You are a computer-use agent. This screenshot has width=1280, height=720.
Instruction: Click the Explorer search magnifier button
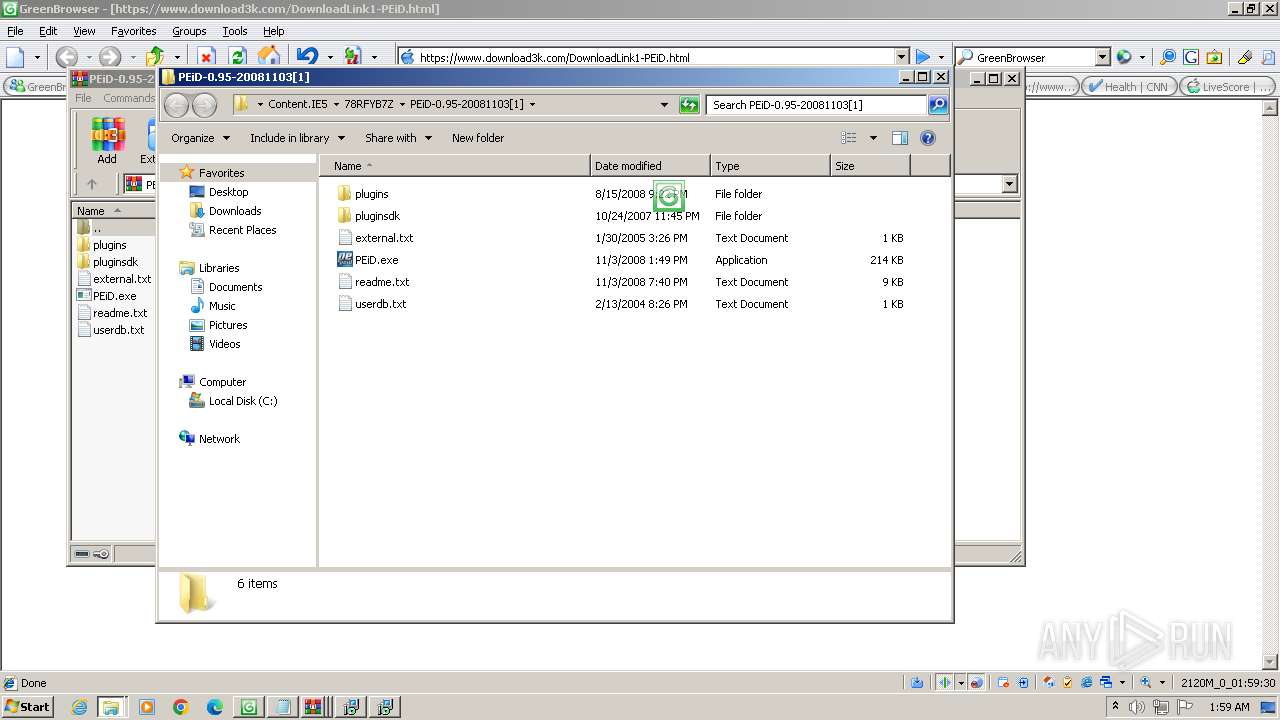coord(937,104)
